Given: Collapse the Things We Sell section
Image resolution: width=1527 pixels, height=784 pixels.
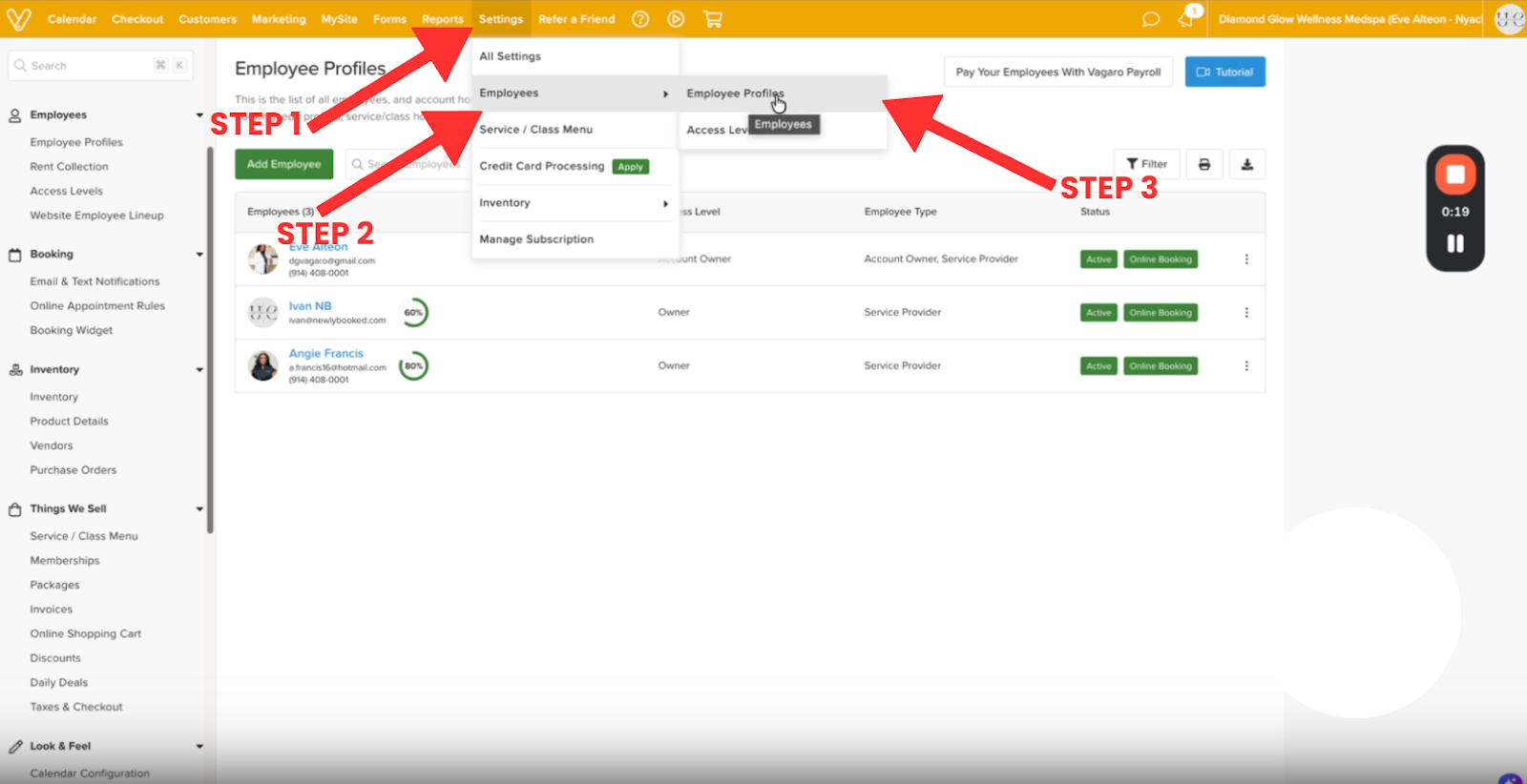Looking at the screenshot, I should [x=199, y=509].
